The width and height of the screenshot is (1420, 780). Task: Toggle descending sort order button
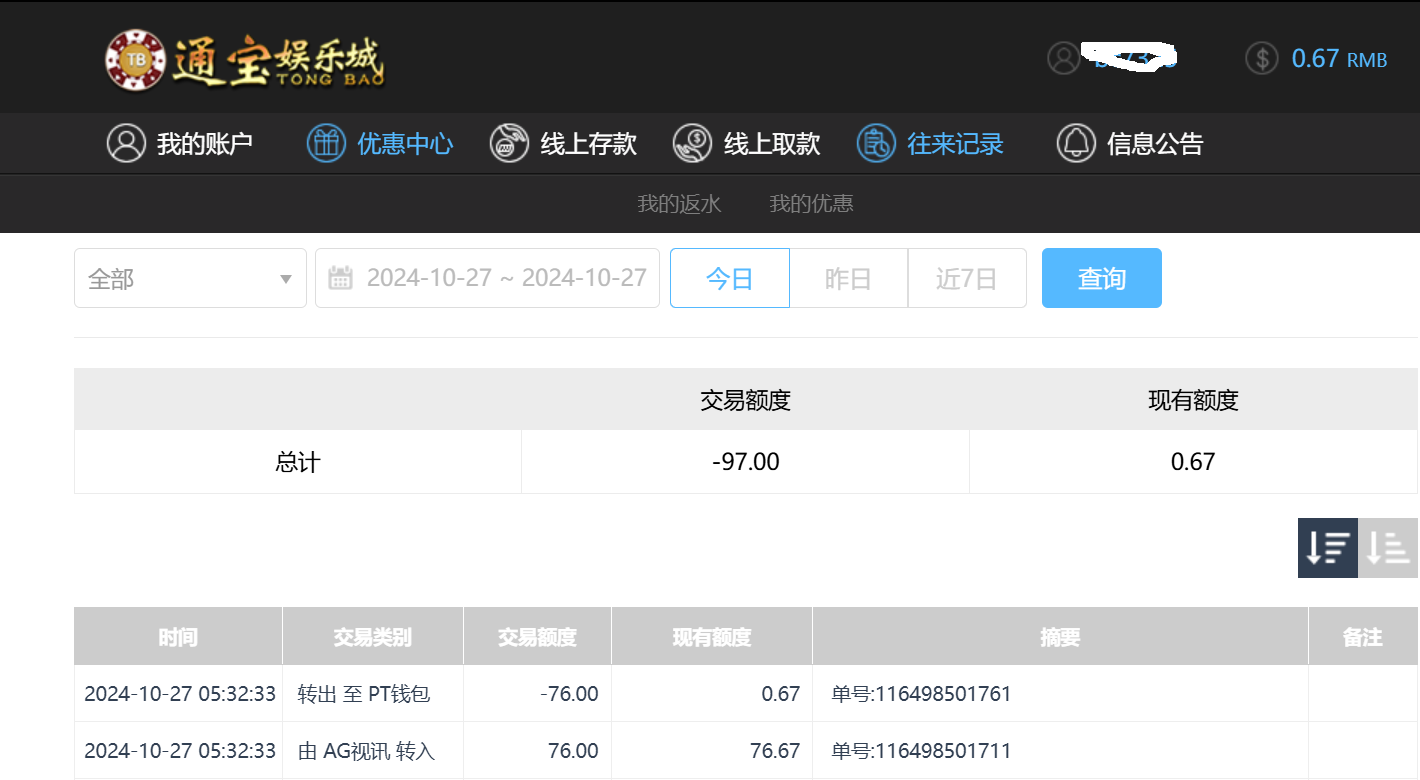pos(1327,547)
